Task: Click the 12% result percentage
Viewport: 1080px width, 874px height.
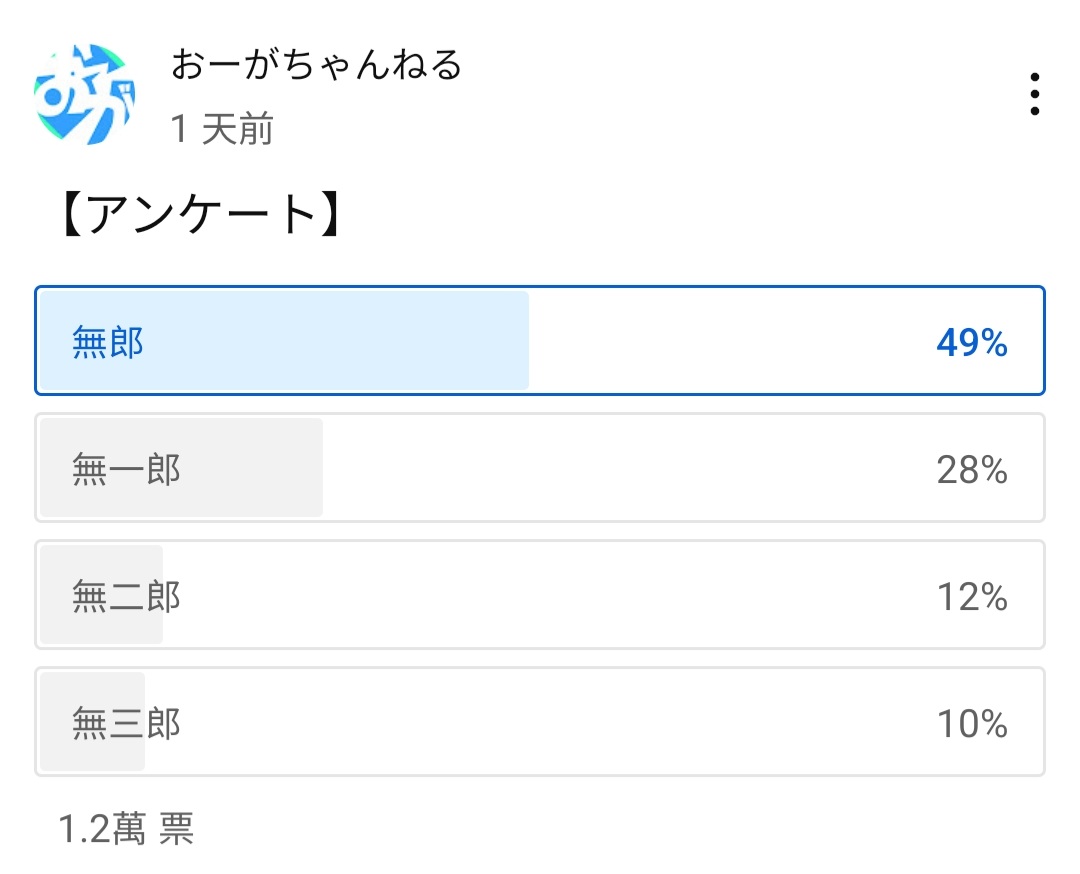Action: (972, 596)
